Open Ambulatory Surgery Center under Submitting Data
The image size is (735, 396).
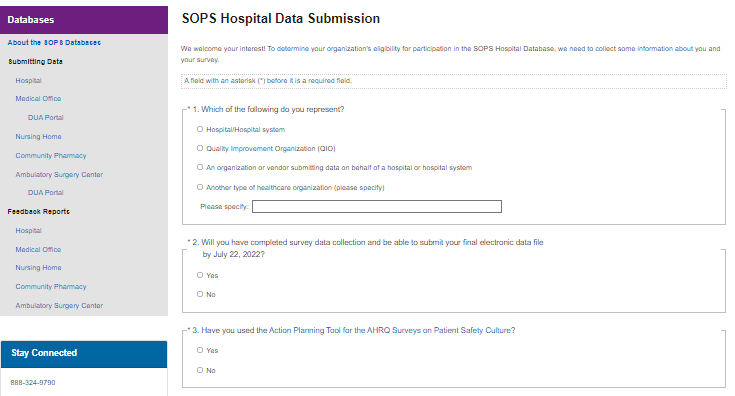59,174
